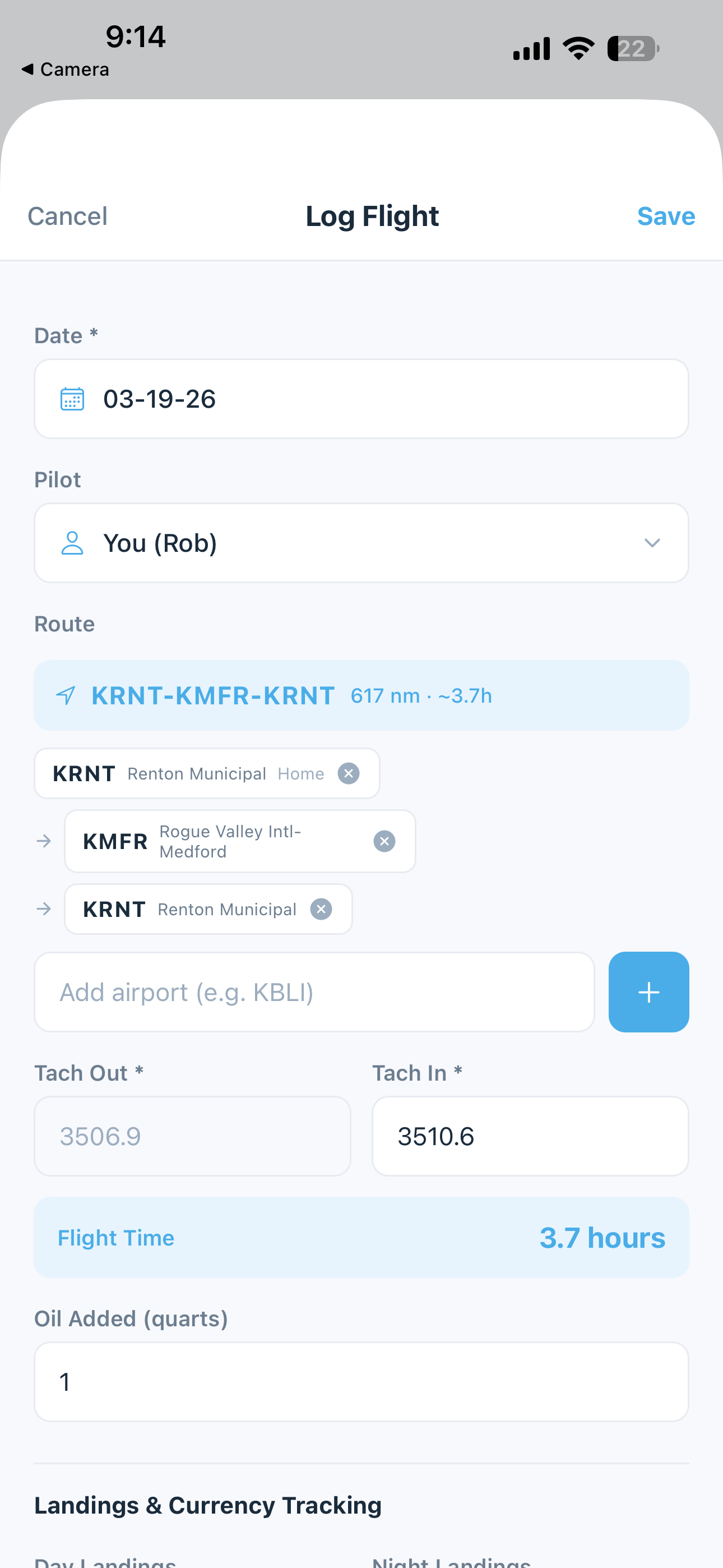Click the Add airport input field

(x=314, y=991)
